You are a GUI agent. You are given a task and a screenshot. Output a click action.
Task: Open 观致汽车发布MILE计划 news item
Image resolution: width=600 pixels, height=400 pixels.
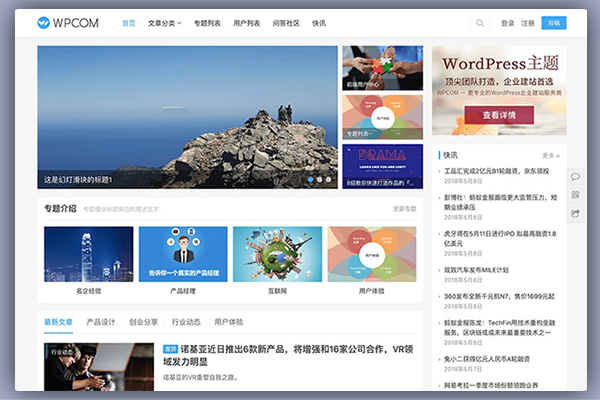(476, 270)
